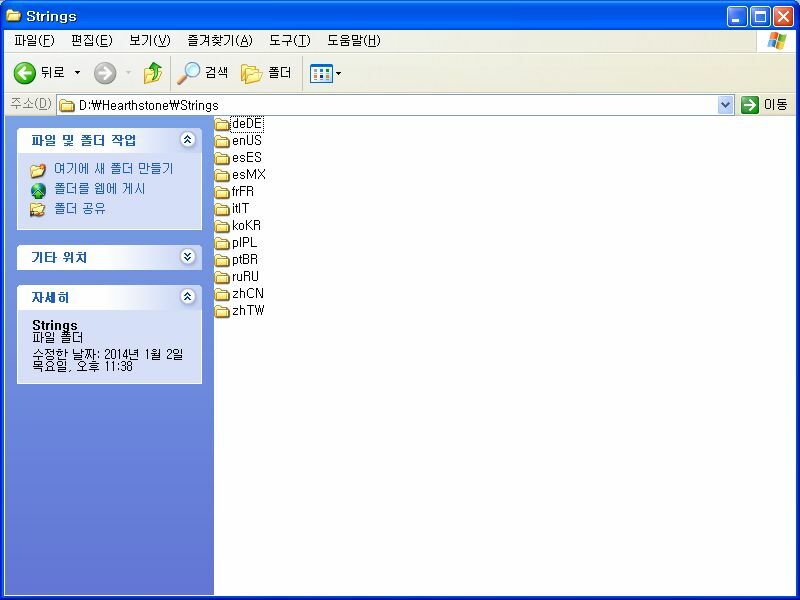The height and width of the screenshot is (600, 800).
Task: Click the Views grid icon
Action: pos(321,73)
